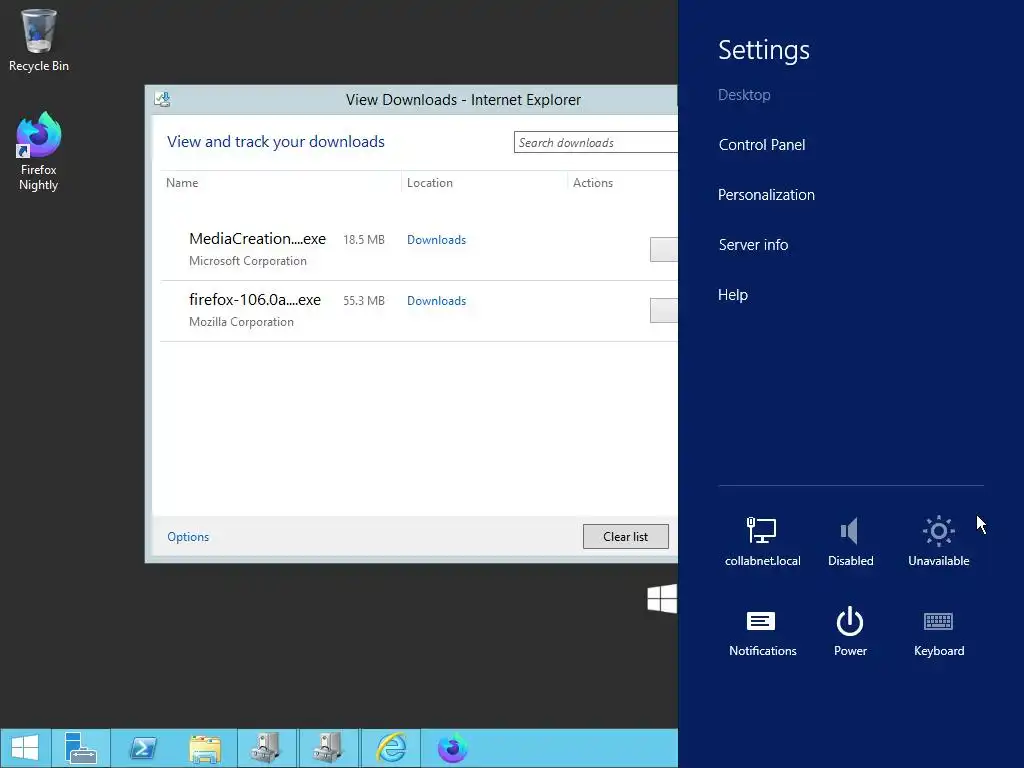This screenshot has height=768, width=1024.
Task: Open Control Panel from Settings
Action: point(761,145)
